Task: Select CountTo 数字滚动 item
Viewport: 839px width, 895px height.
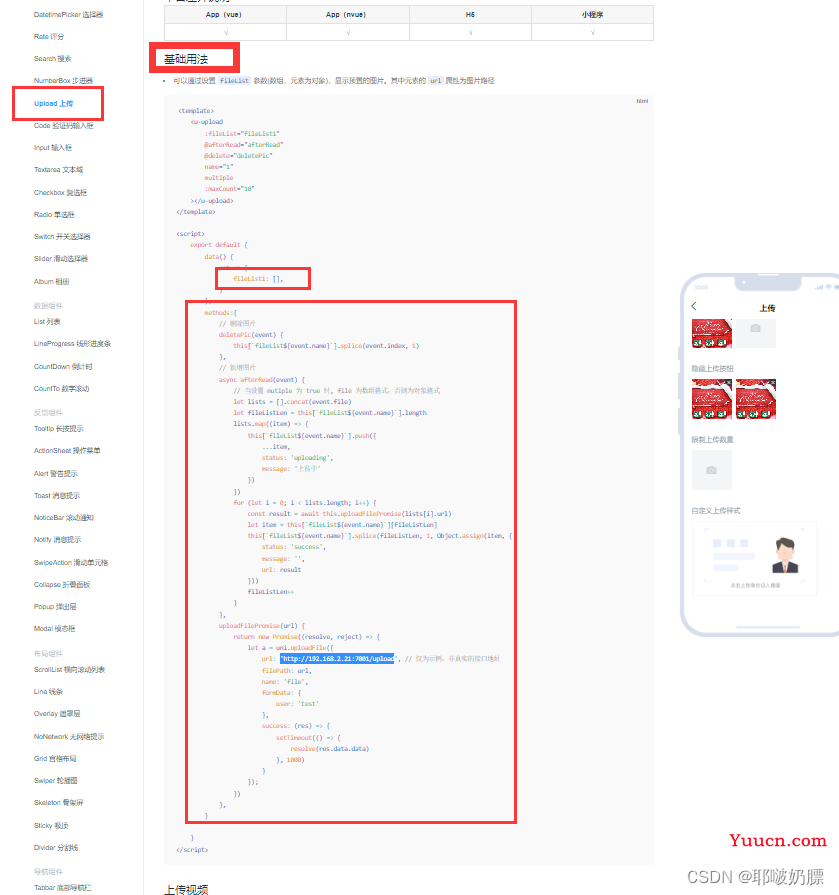Action: click(62, 389)
